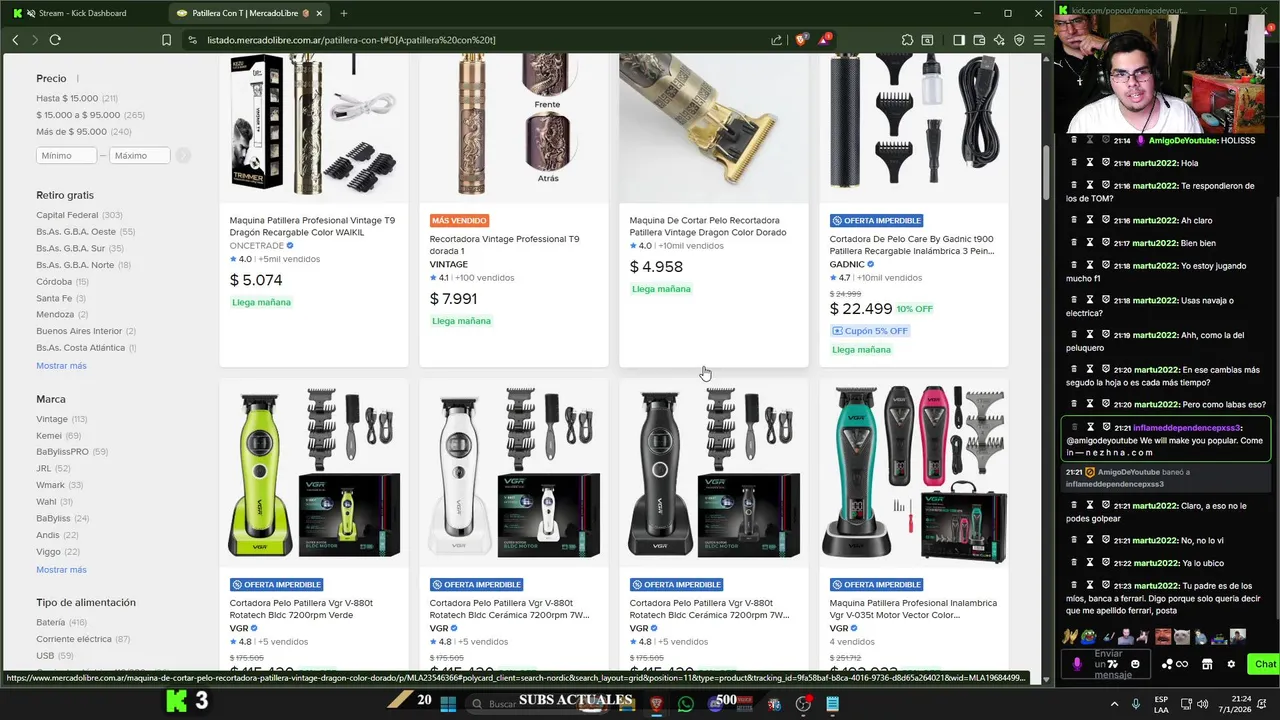Open WhatsApp from the taskbar
The width and height of the screenshot is (1280, 720).
point(685,704)
